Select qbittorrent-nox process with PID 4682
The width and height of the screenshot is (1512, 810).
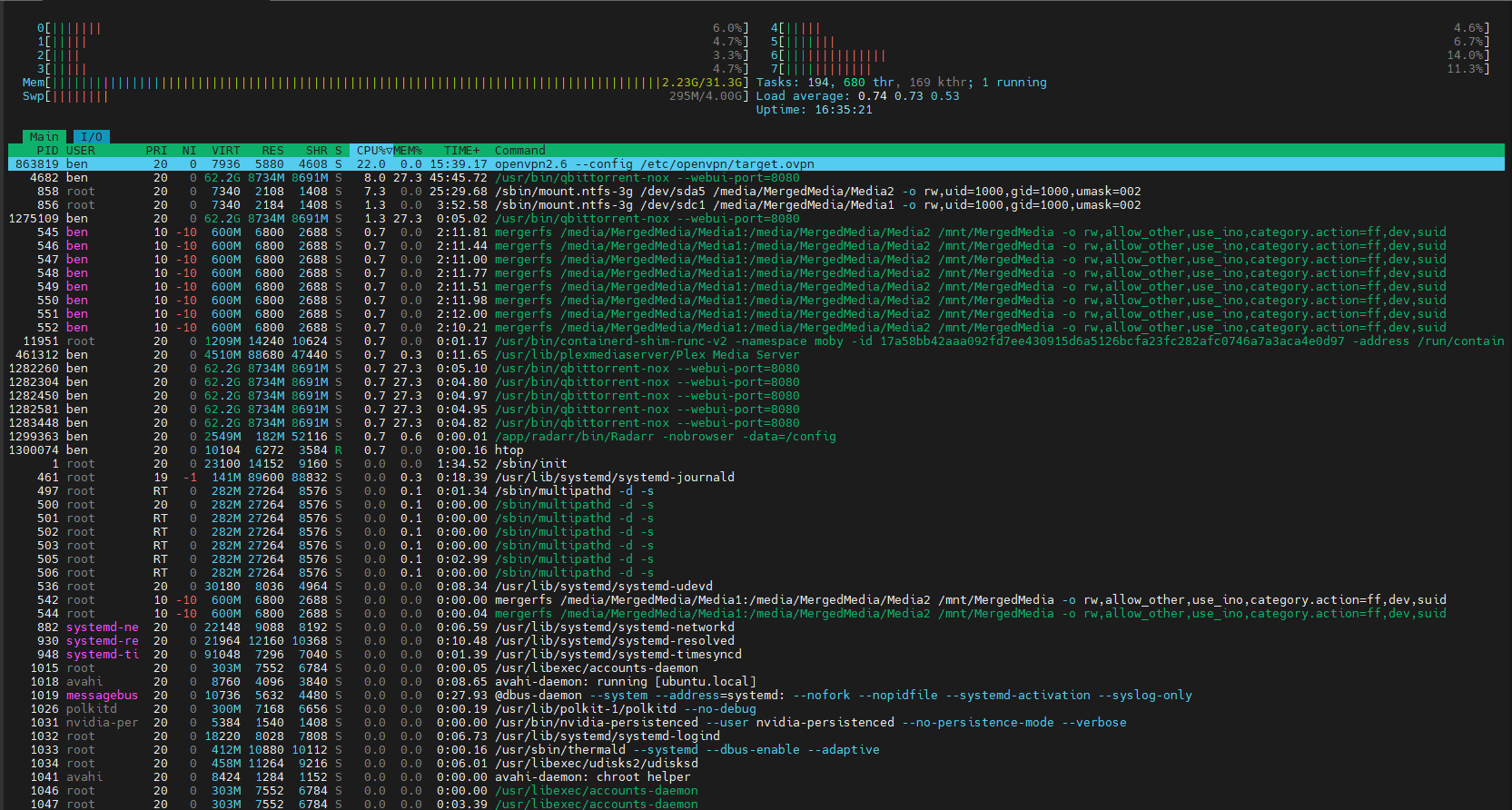coord(756,178)
